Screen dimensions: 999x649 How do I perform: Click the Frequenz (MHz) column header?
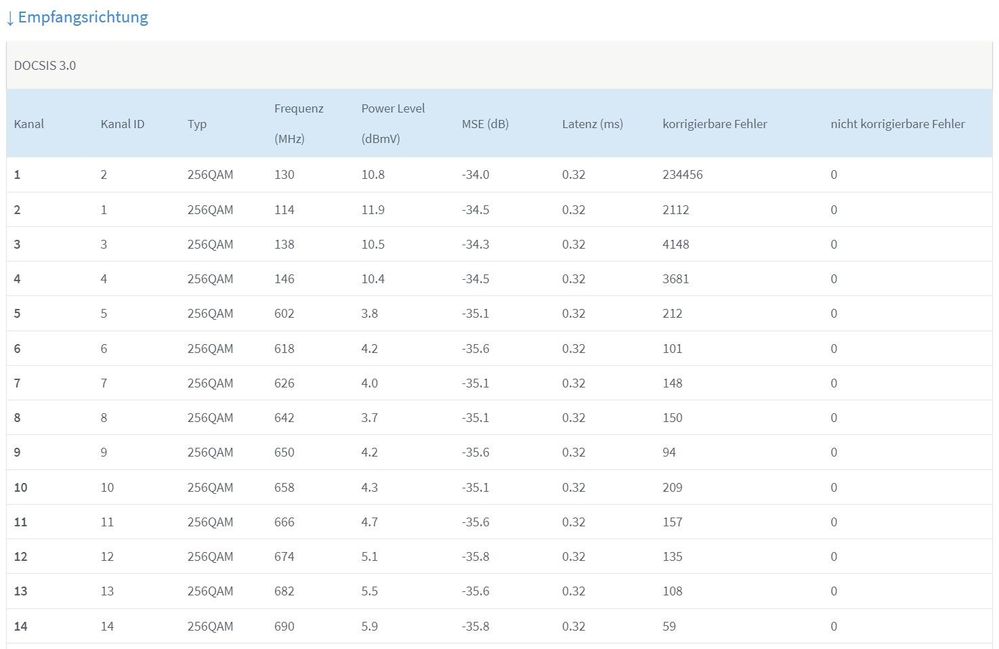298,123
